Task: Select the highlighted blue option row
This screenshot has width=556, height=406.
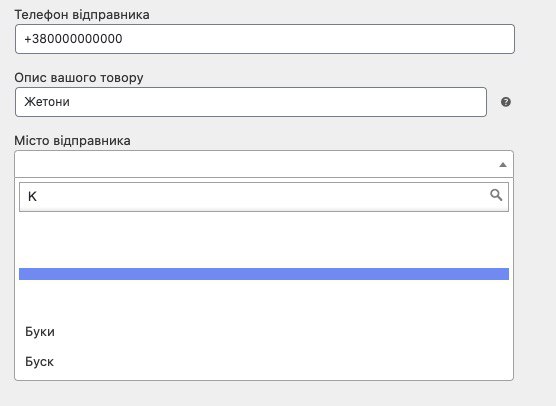Action: (264, 274)
